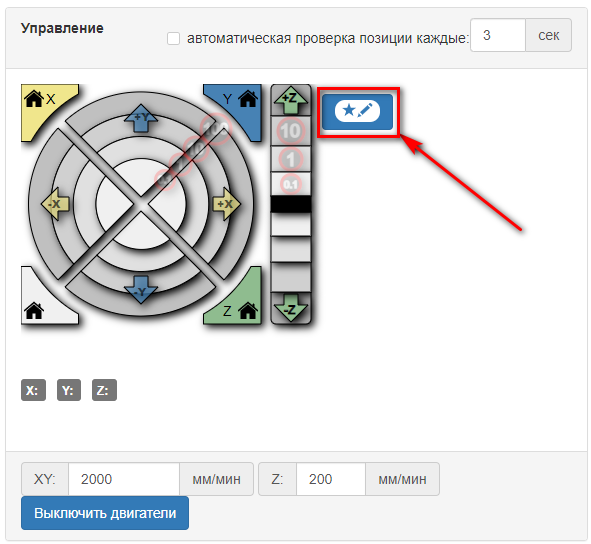Jog with the -Y arrow
This screenshot has width=591, height=544.
[x=141, y=290]
